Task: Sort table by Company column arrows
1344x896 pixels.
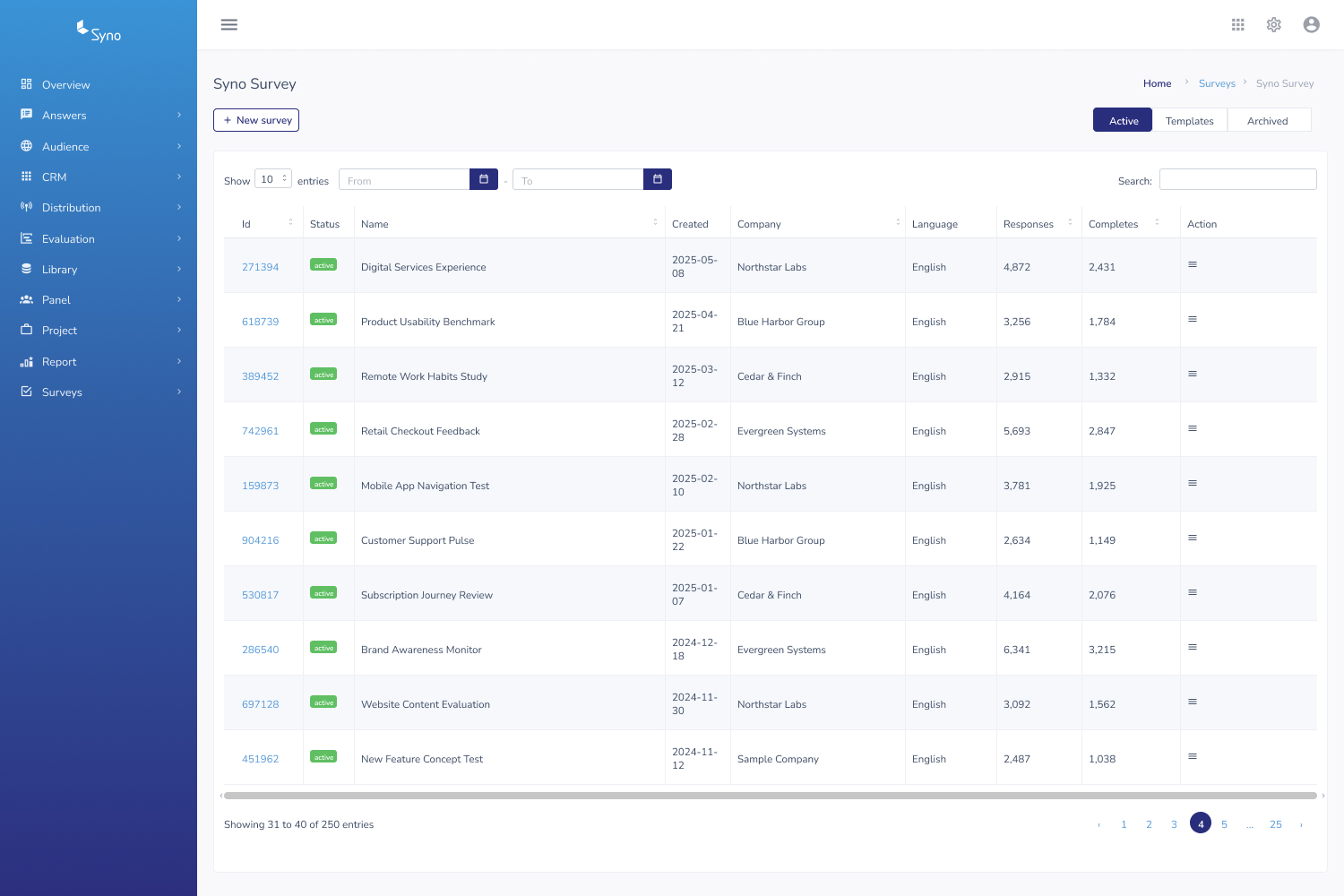Action: pos(898,222)
